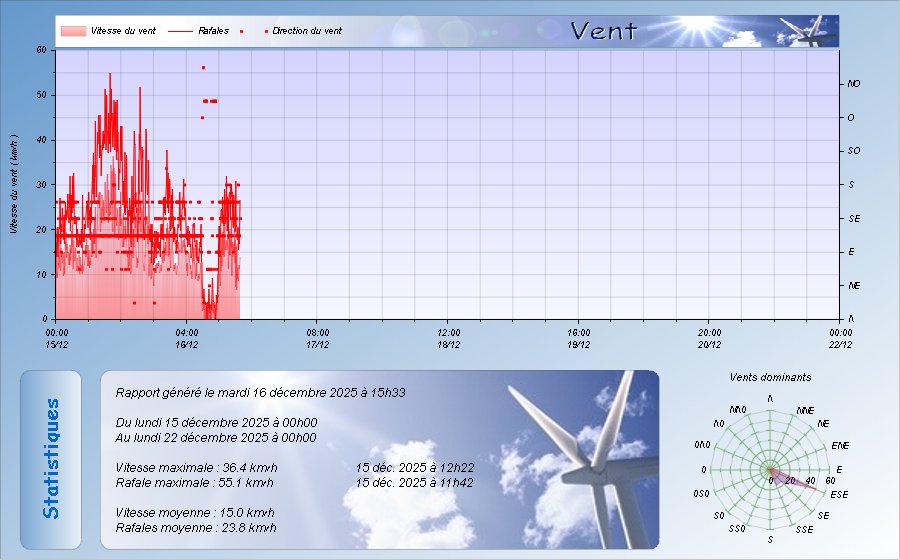The width and height of the screenshot is (900, 560).
Task: Click the "Vitesse maximale : 36.4 km/h" line
Action: coord(196,467)
